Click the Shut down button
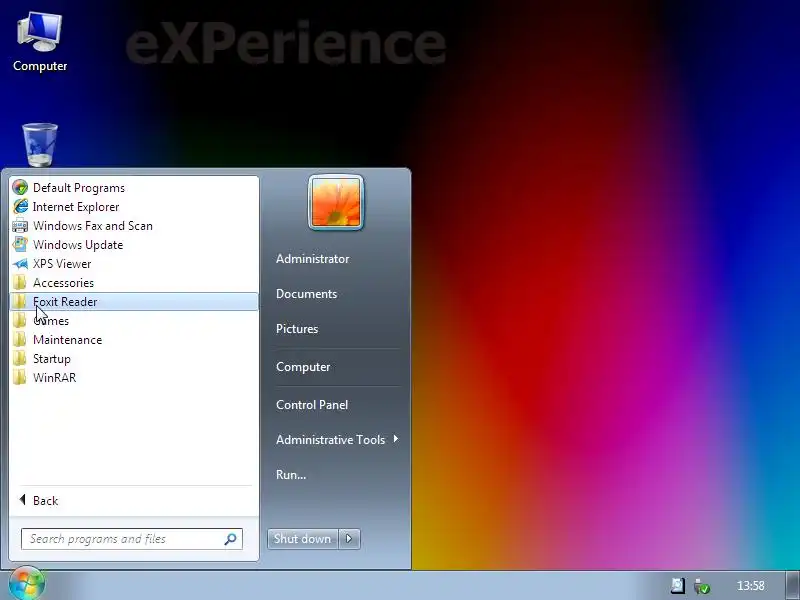 (303, 539)
